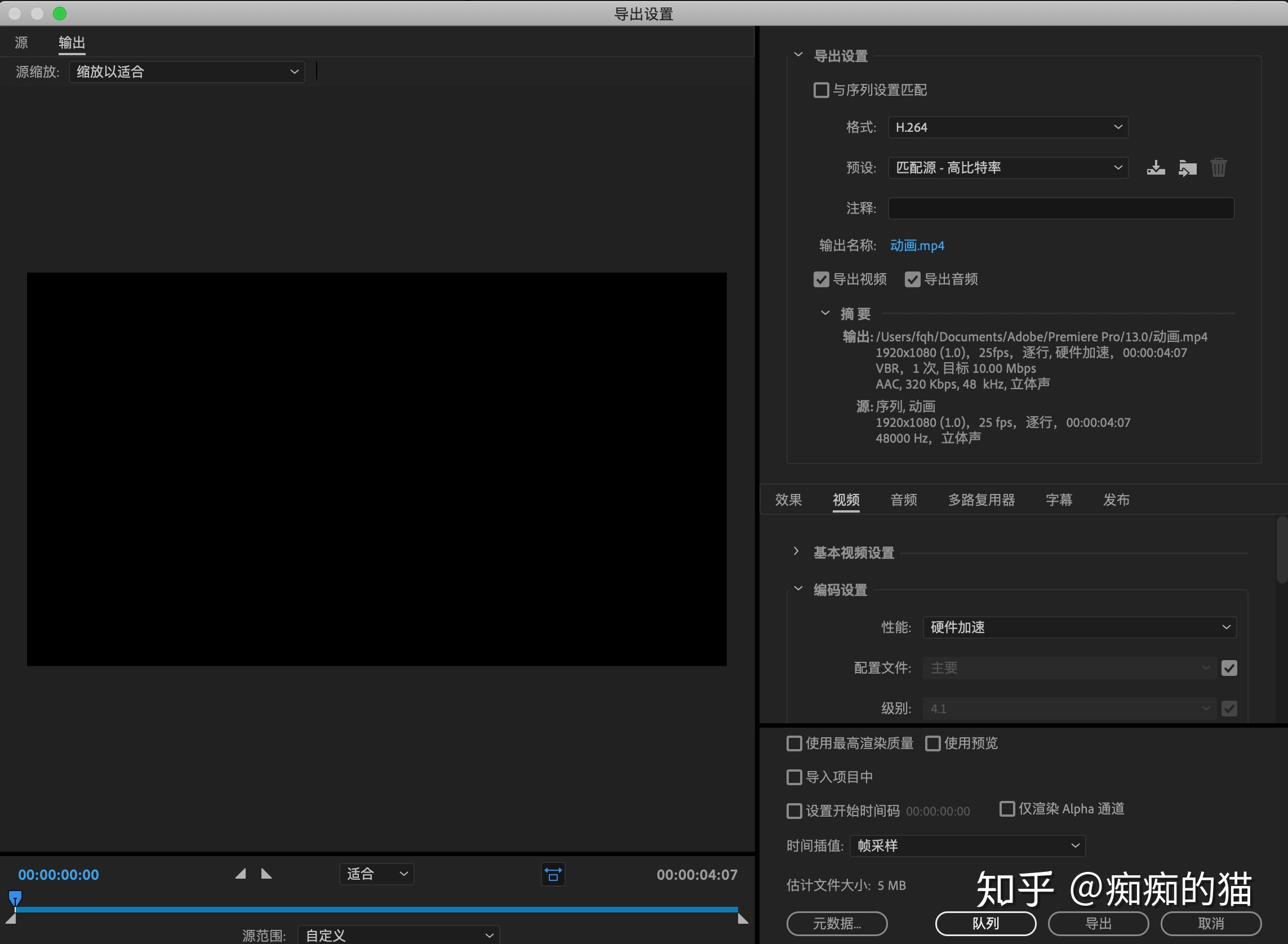Click the black video preview area
1288x944 pixels.
pos(377,469)
